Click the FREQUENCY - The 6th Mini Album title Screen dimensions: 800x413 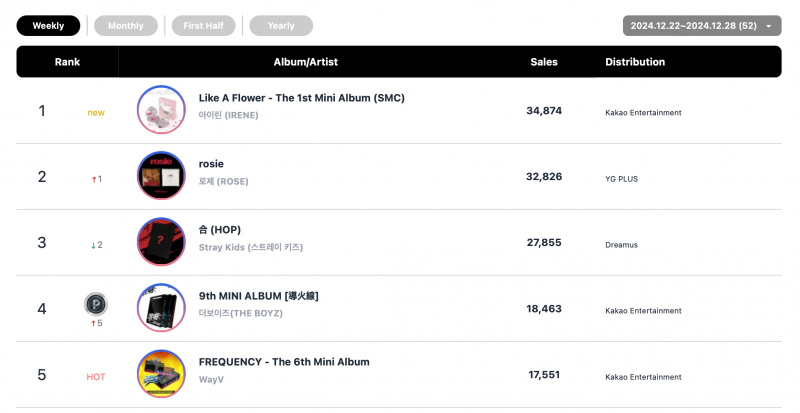[x=284, y=362]
